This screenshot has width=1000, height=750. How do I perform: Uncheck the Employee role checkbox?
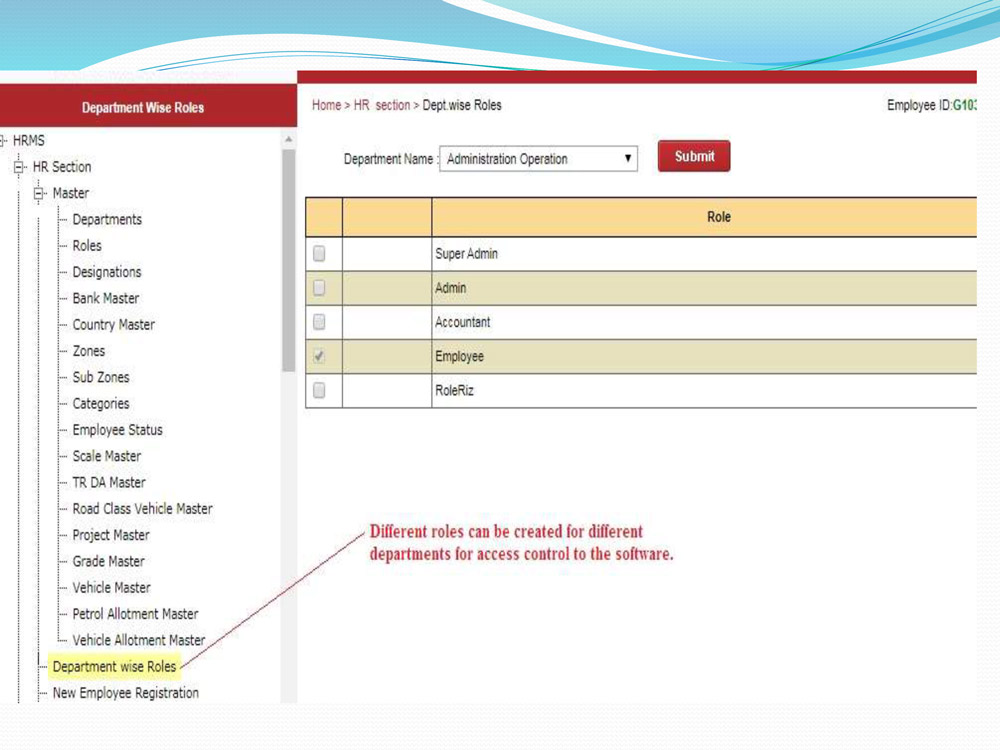(320, 356)
